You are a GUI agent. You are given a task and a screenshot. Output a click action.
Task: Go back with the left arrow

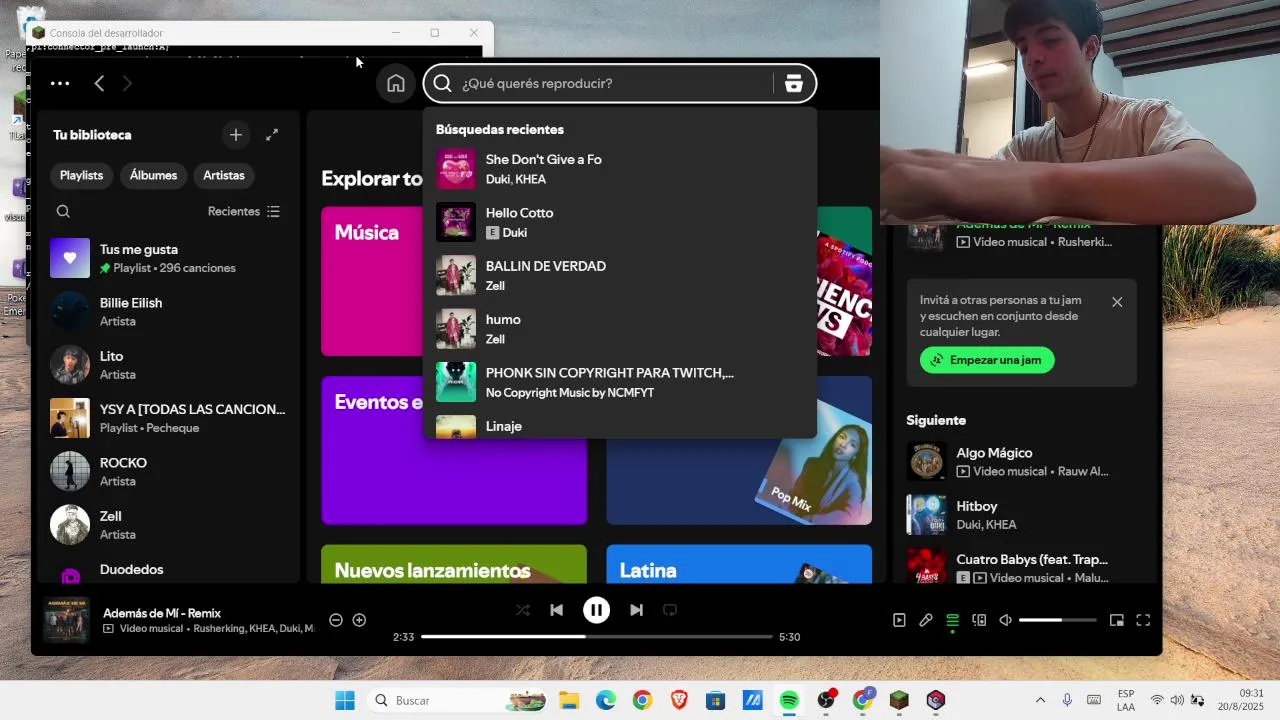(99, 84)
